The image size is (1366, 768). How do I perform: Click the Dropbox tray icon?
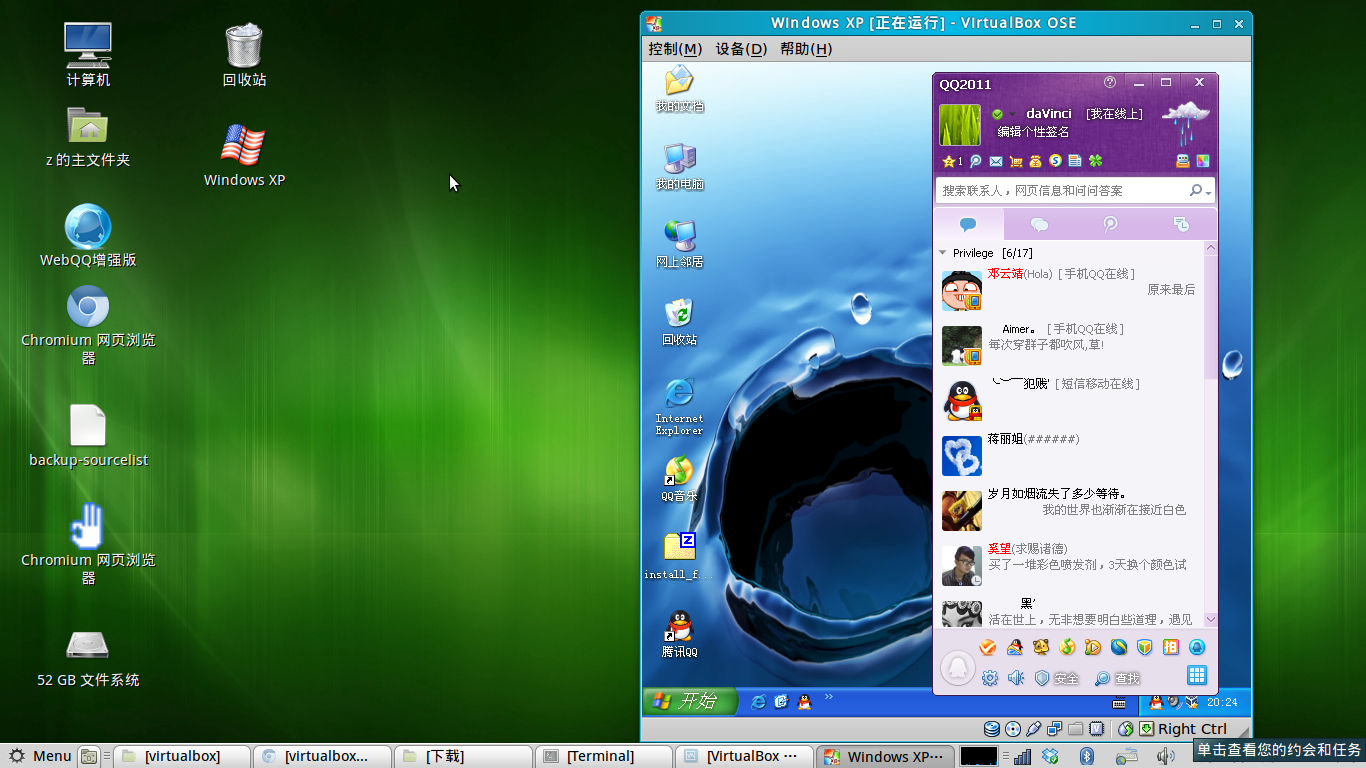point(1051,756)
